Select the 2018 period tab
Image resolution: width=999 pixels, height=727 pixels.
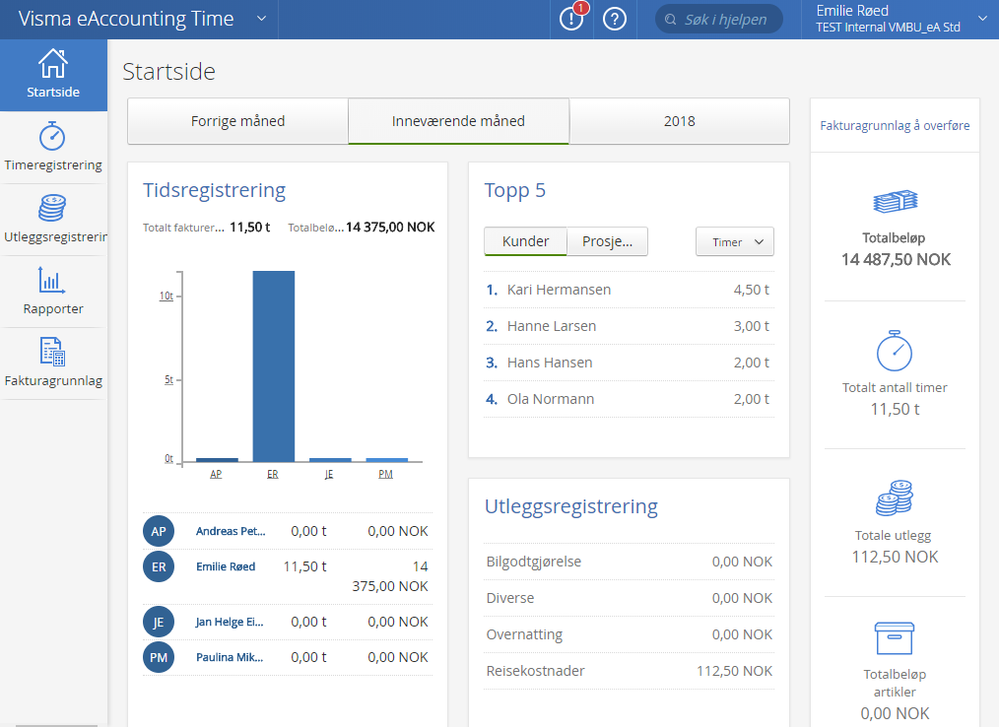[679, 121]
